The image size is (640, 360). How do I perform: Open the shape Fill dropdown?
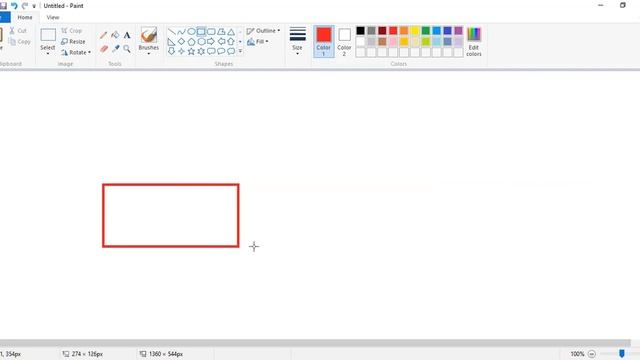(x=258, y=42)
